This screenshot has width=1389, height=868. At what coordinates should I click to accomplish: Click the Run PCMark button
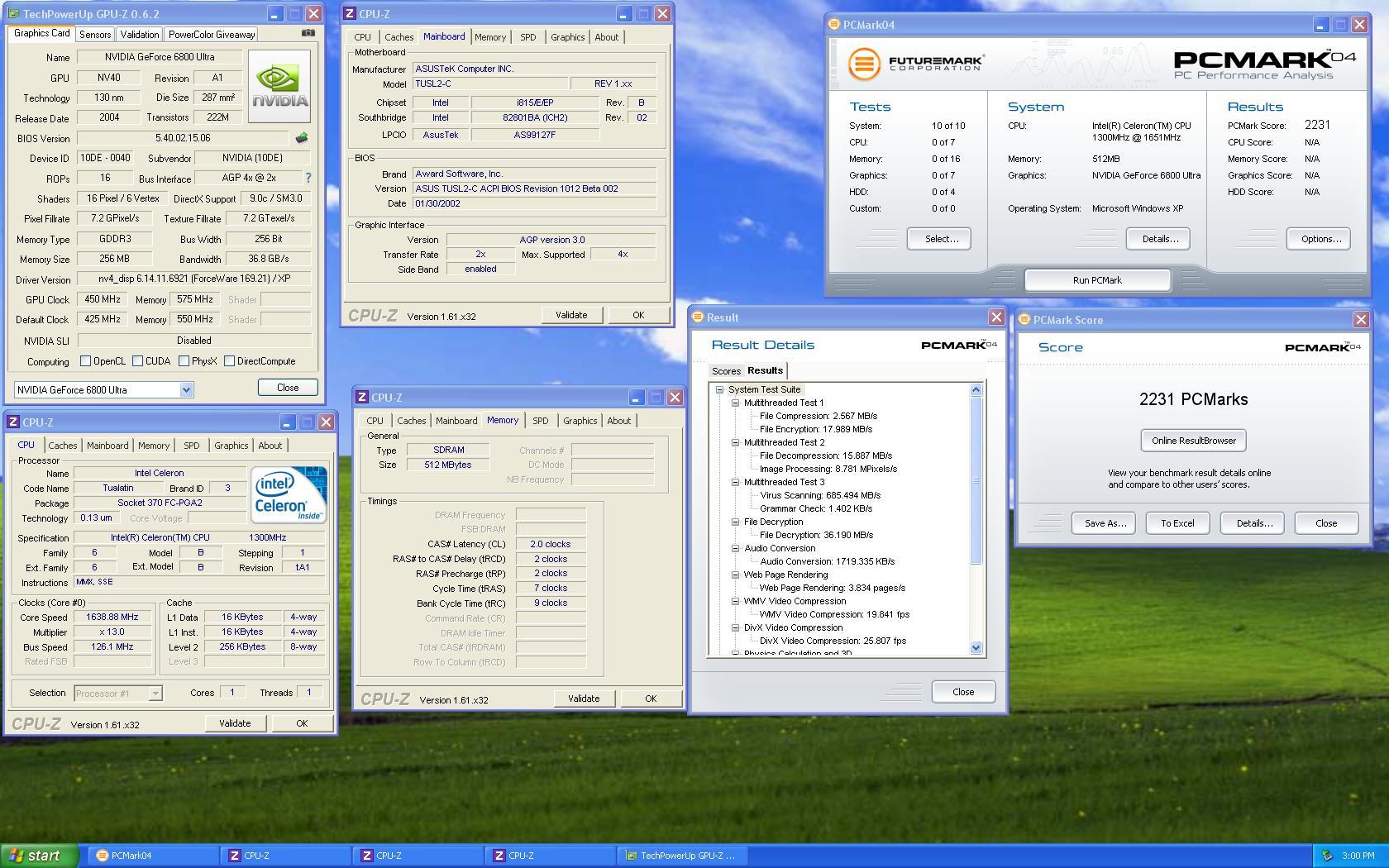click(x=1097, y=280)
